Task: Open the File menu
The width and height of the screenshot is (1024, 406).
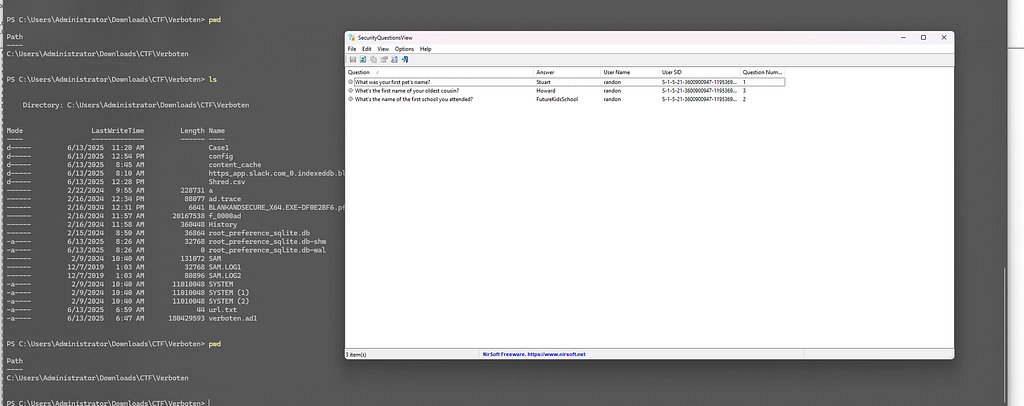Action: pyautogui.click(x=352, y=49)
